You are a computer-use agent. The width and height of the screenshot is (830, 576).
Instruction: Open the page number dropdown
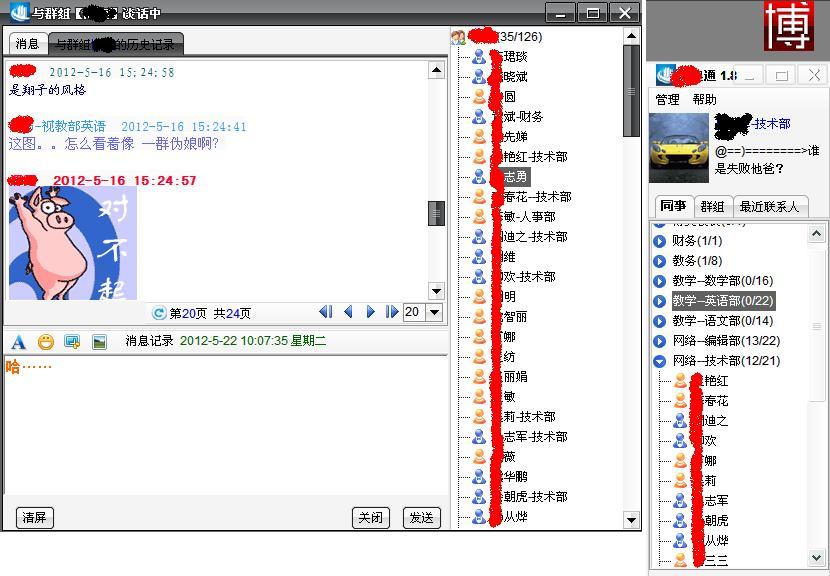(x=434, y=312)
